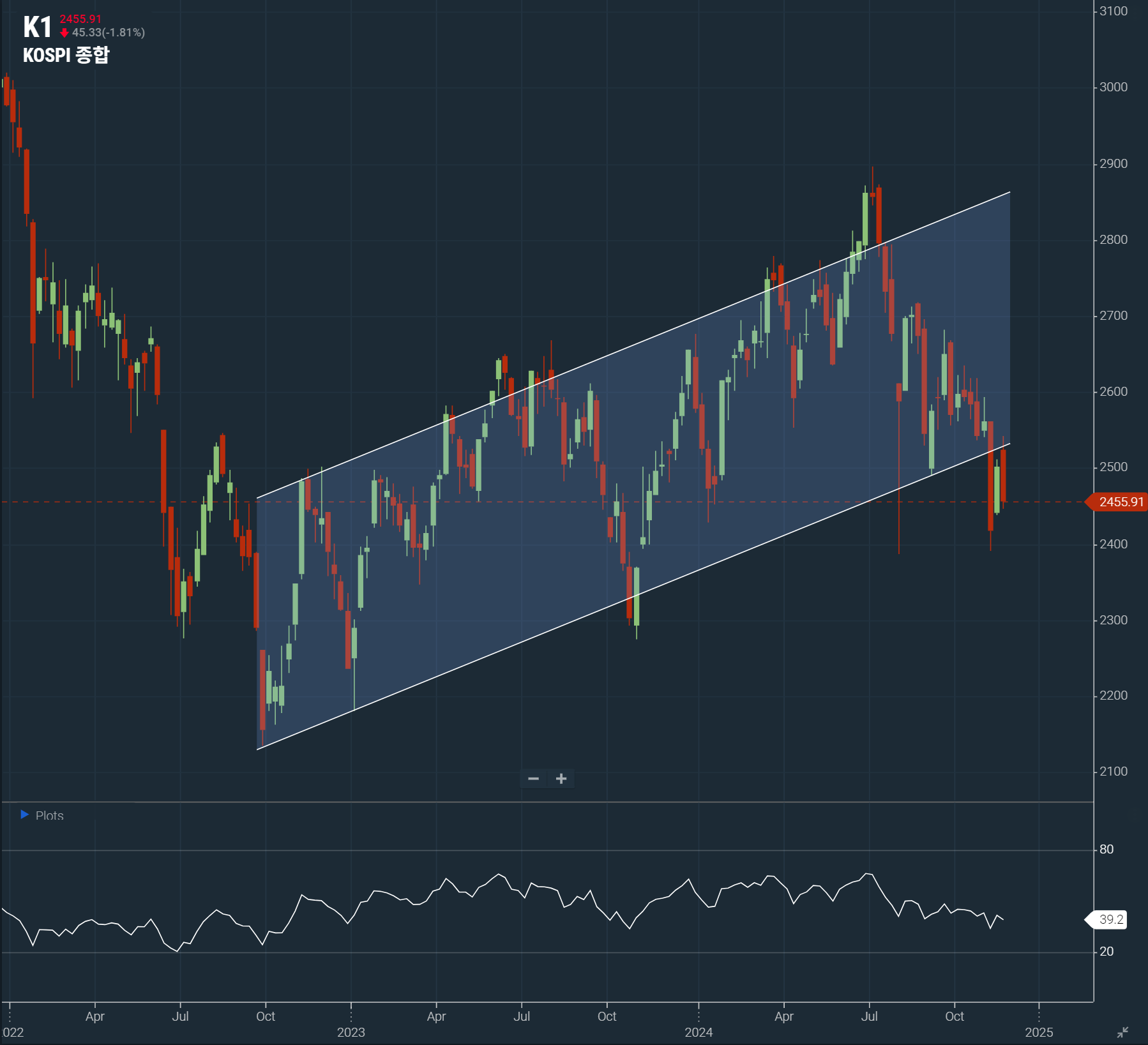Click the red 2455.91 price tag on axis

point(1121,502)
